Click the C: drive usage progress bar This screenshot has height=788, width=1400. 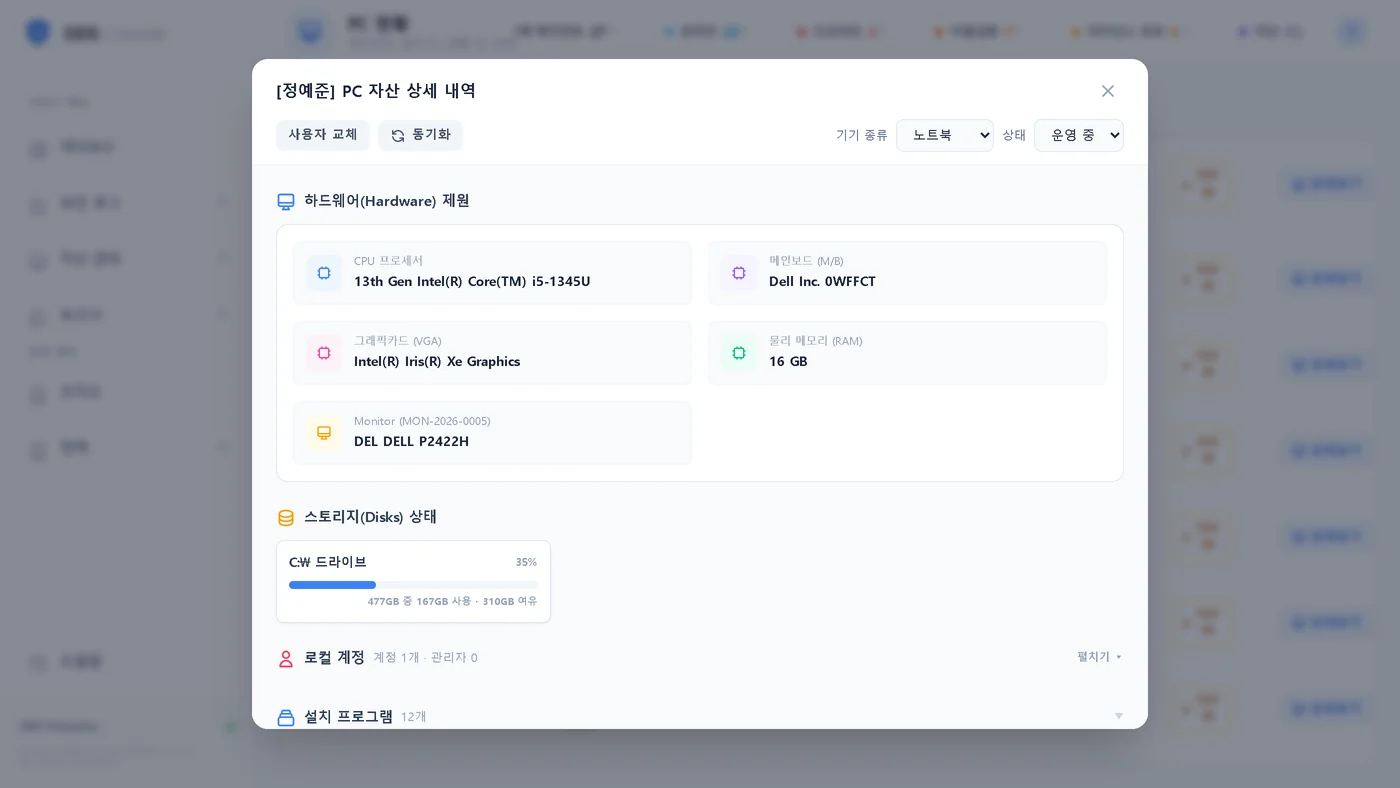(x=413, y=585)
